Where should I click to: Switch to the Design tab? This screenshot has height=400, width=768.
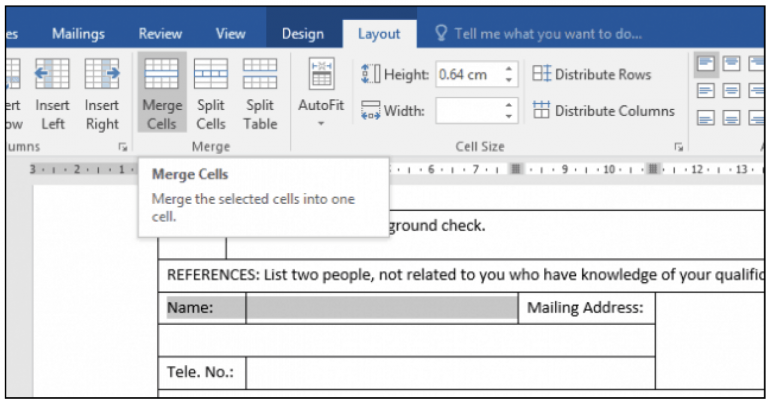(303, 34)
